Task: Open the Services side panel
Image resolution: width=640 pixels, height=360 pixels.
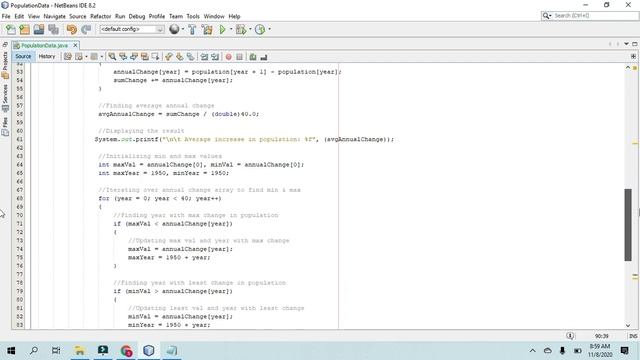Action: [5, 98]
